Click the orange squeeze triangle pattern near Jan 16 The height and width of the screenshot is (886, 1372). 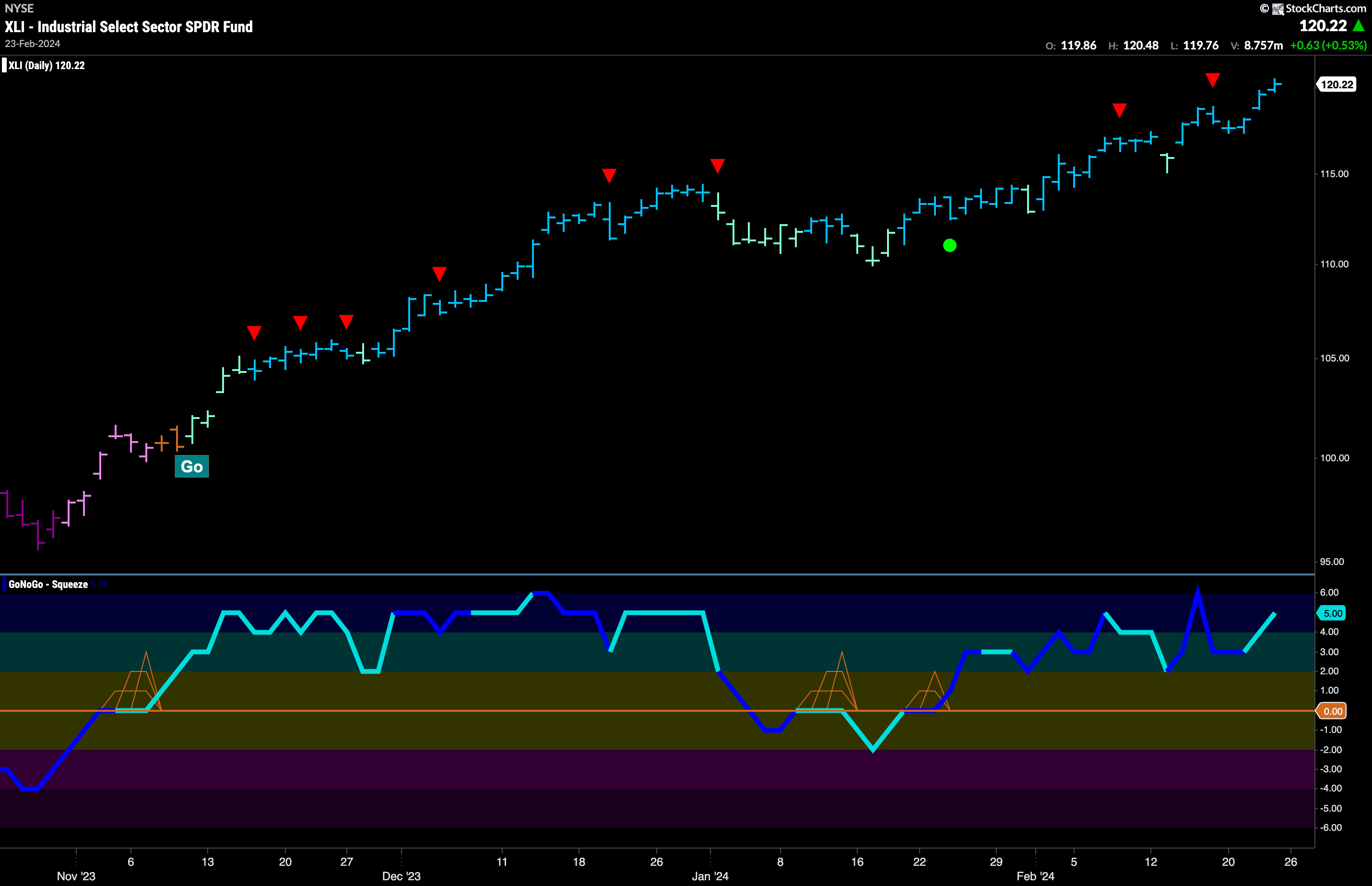(x=827, y=681)
